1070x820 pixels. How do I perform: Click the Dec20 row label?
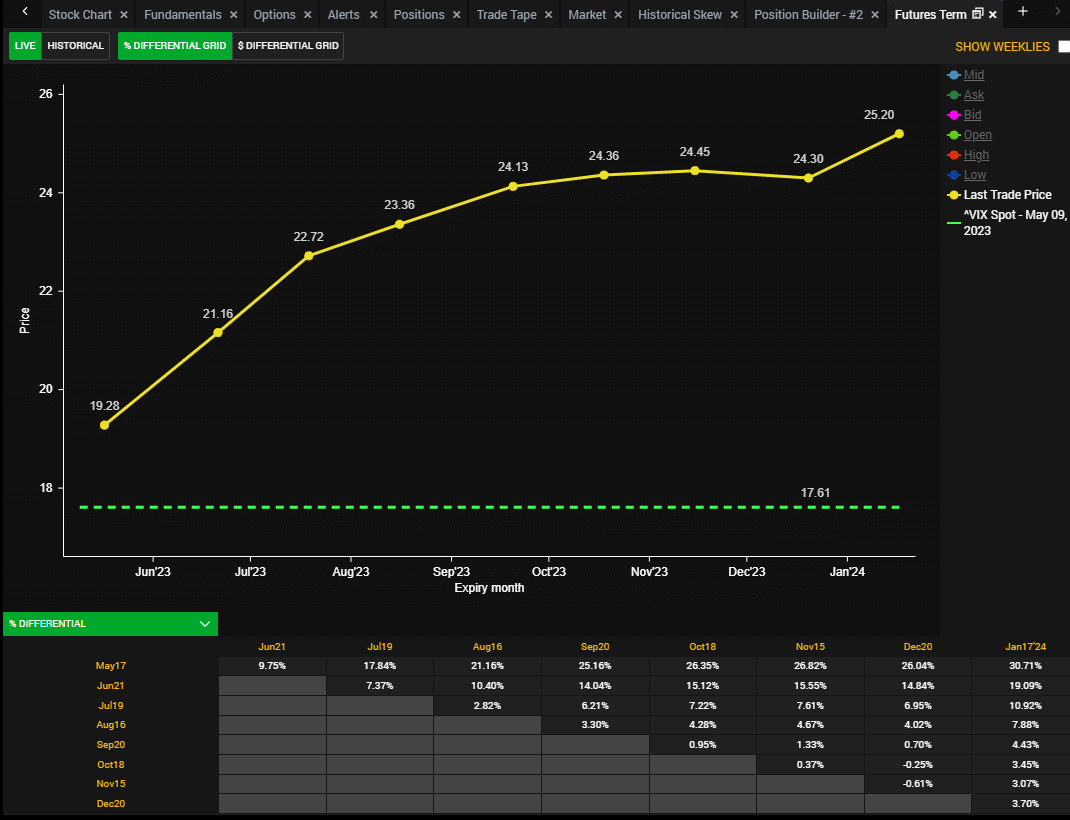(111, 804)
